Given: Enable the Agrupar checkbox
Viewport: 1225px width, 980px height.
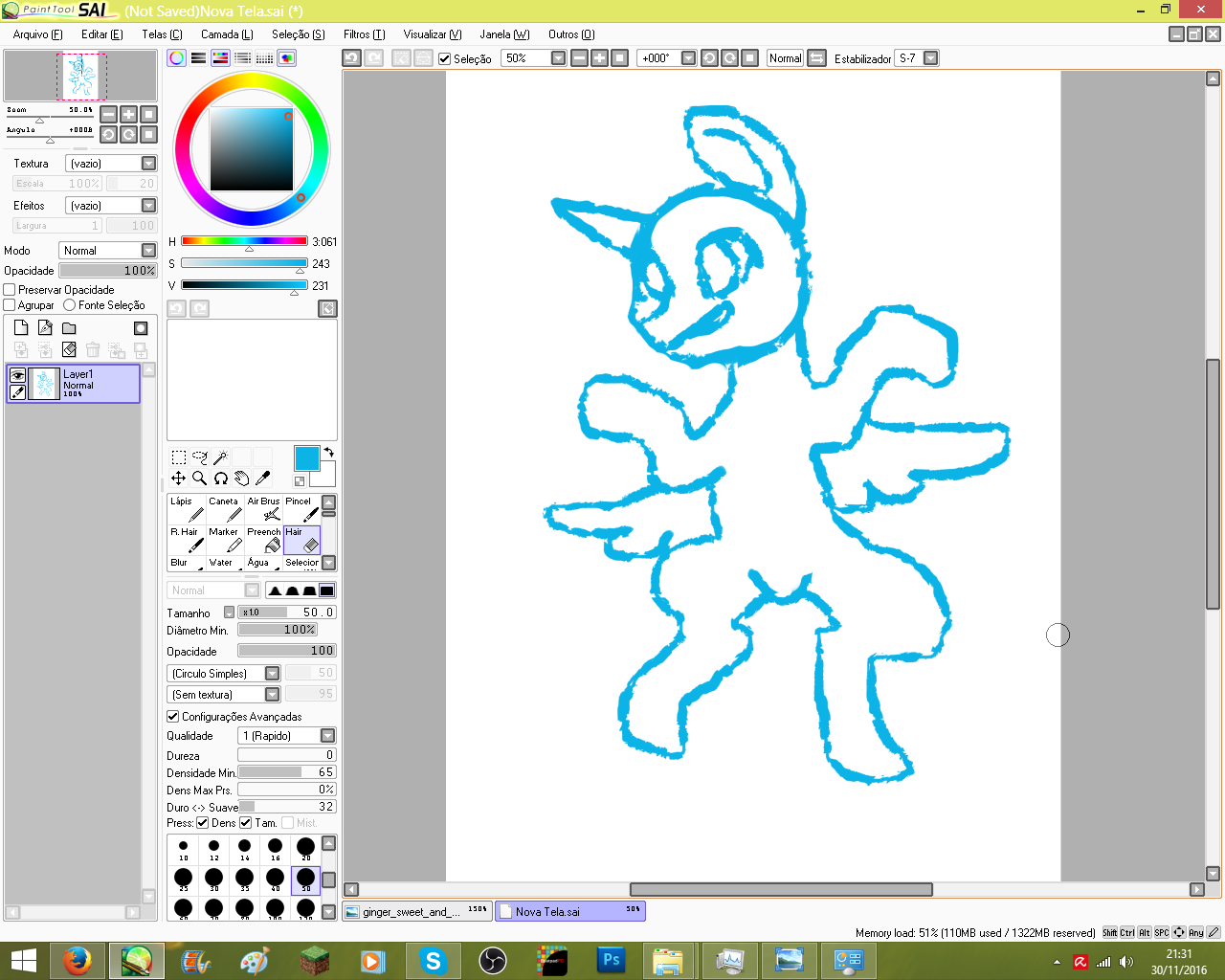Looking at the screenshot, I should click(10, 304).
